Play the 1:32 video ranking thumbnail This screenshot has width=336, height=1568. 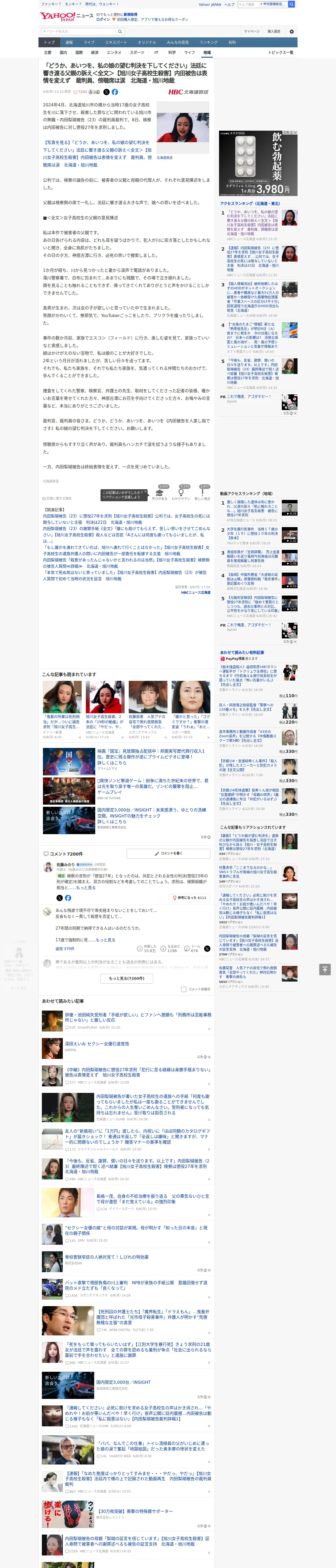tap(290, 534)
